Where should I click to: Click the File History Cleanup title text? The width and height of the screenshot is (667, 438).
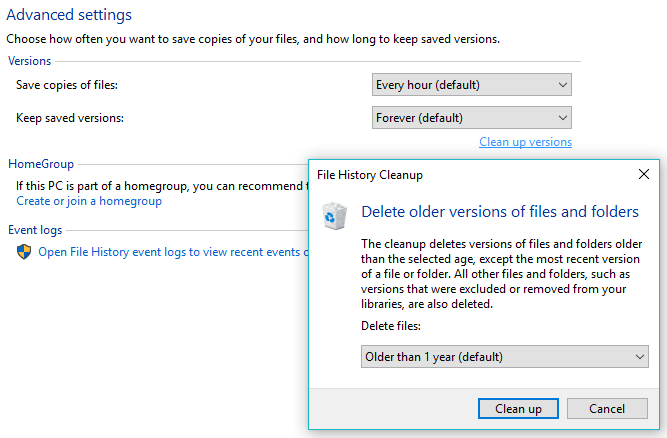370,175
